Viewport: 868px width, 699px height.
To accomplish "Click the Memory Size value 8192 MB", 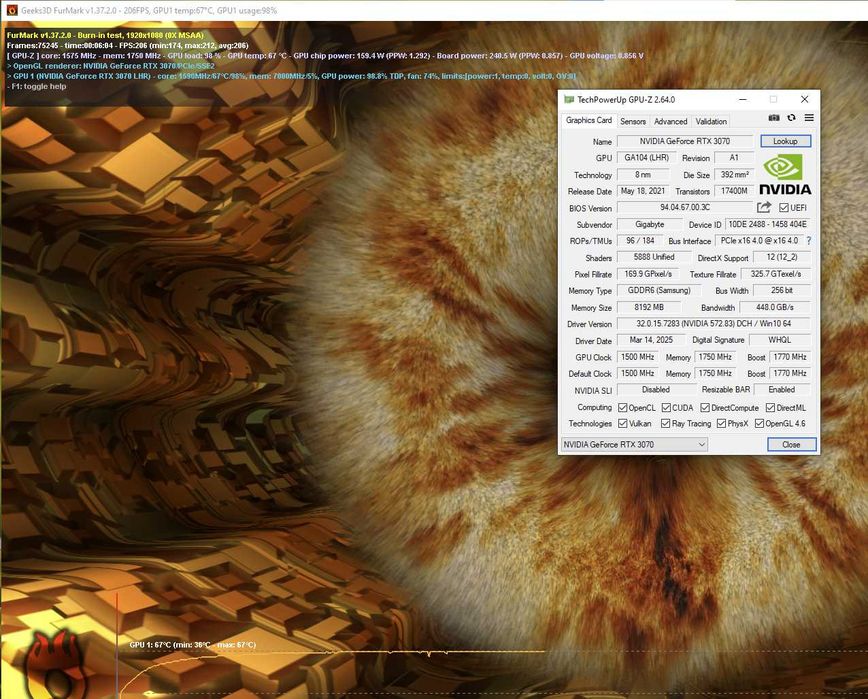I will coord(648,307).
